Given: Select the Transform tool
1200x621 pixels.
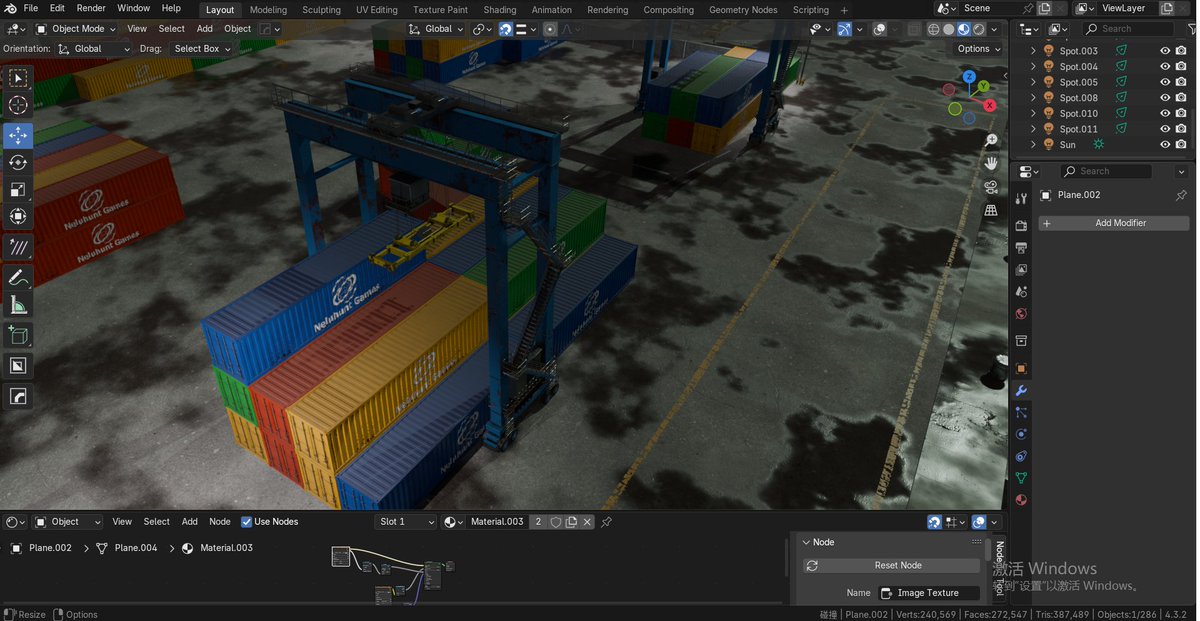Looking at the screenshot, I should pyautogui.click(x=18, y=216).
